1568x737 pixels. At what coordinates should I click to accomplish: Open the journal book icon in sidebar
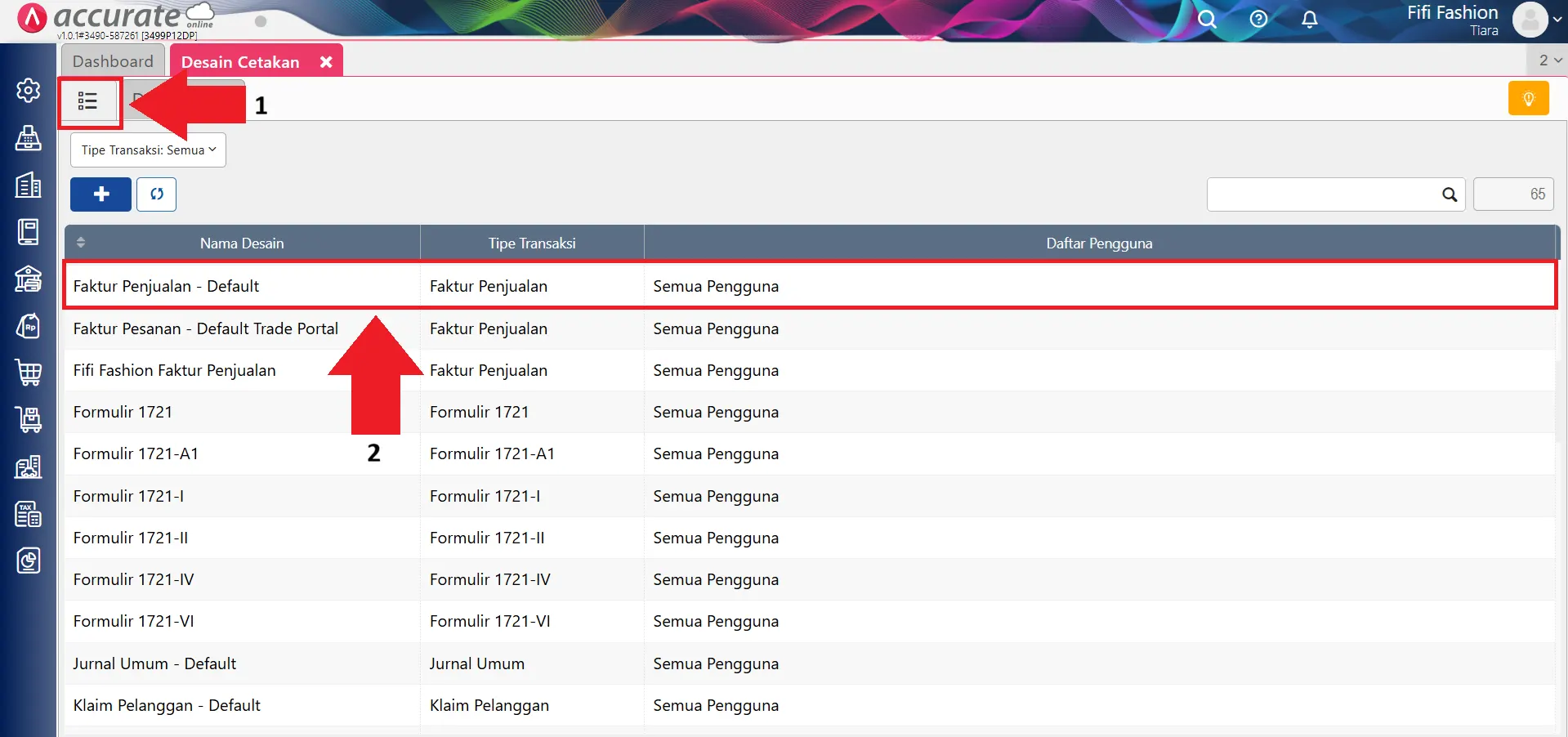(29, 231)
